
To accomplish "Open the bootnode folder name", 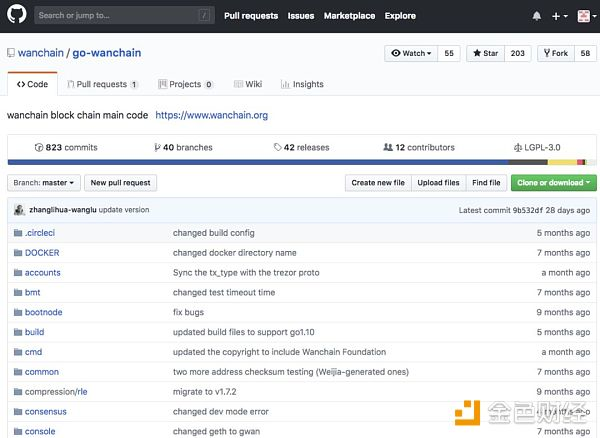I will click(44, 312).
